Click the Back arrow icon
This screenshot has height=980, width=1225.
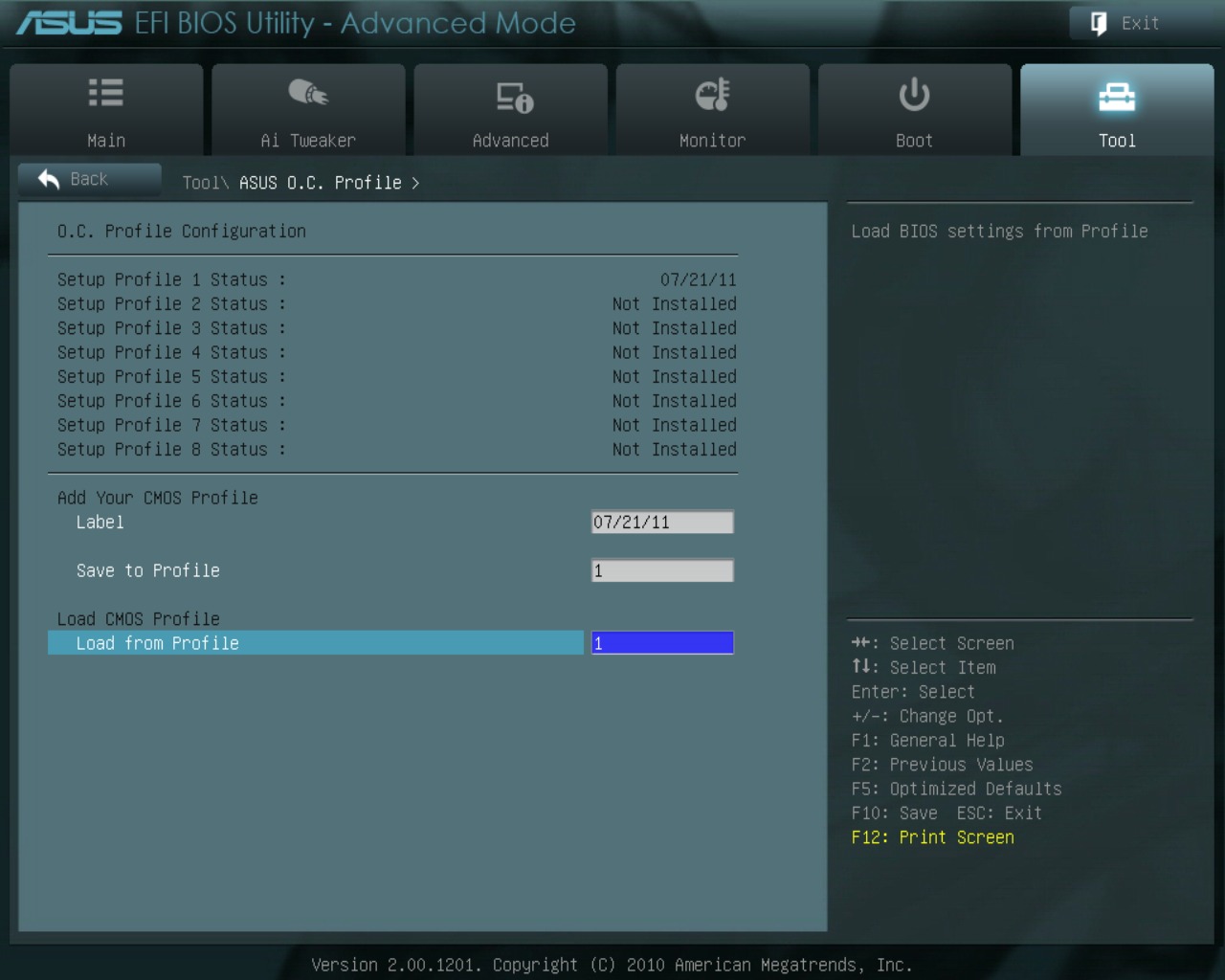[x=49, y=179]
